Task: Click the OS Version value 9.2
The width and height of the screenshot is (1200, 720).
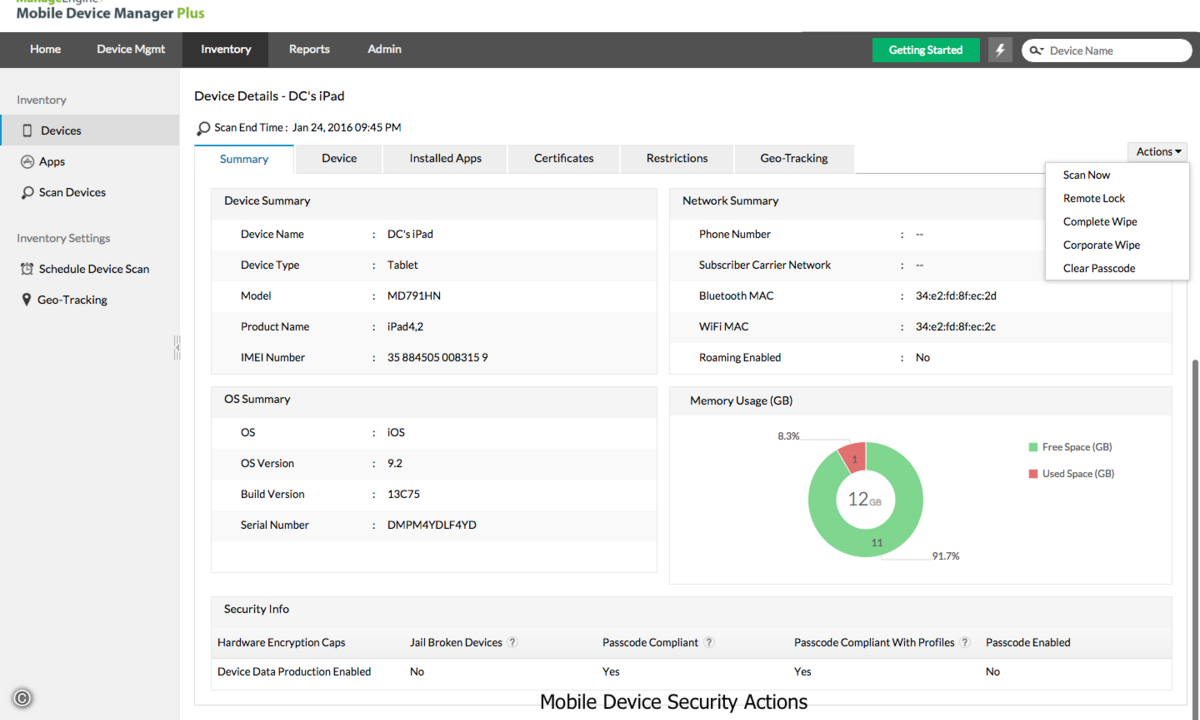Action: click(394, 463)
